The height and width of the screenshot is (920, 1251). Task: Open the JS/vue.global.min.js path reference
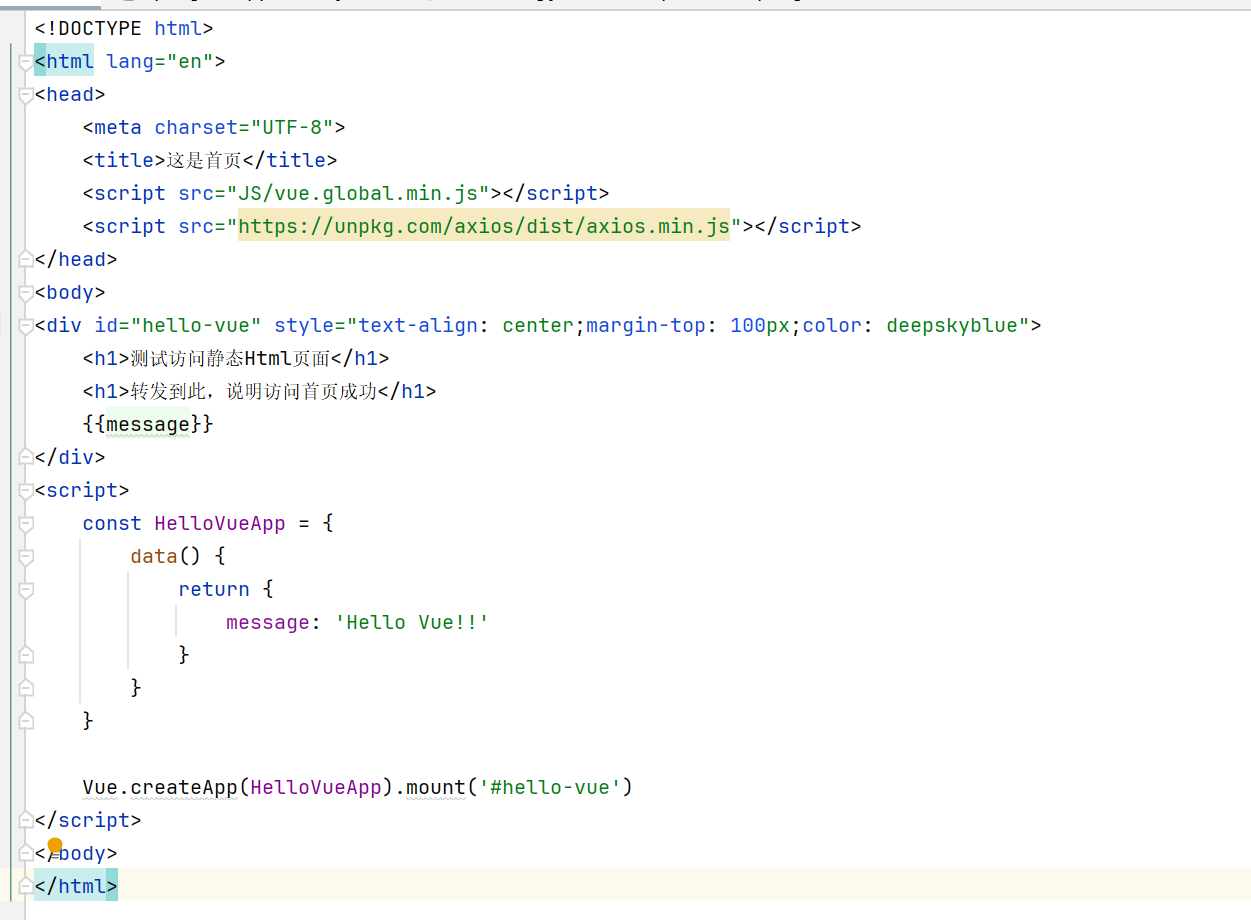click(x=358, y=193)
